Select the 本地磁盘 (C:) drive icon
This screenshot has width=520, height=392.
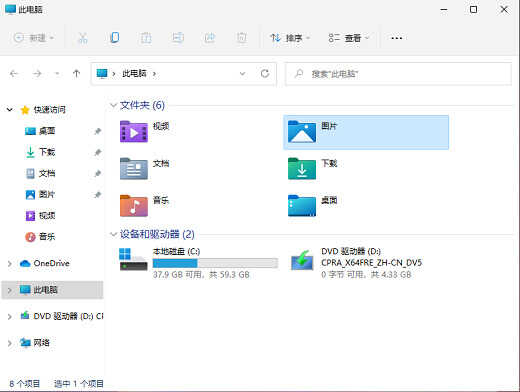(x=133, y=259)
